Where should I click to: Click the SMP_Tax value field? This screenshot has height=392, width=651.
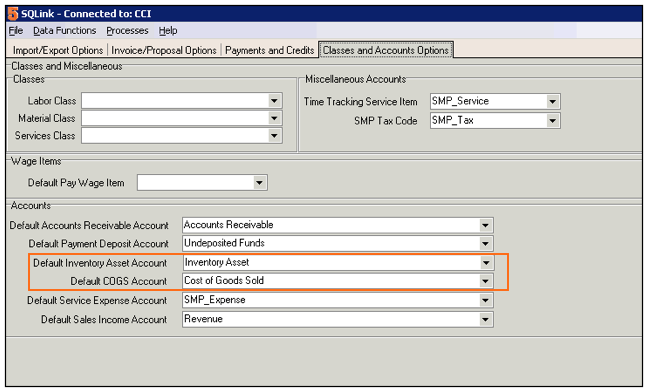click(495, 121)
